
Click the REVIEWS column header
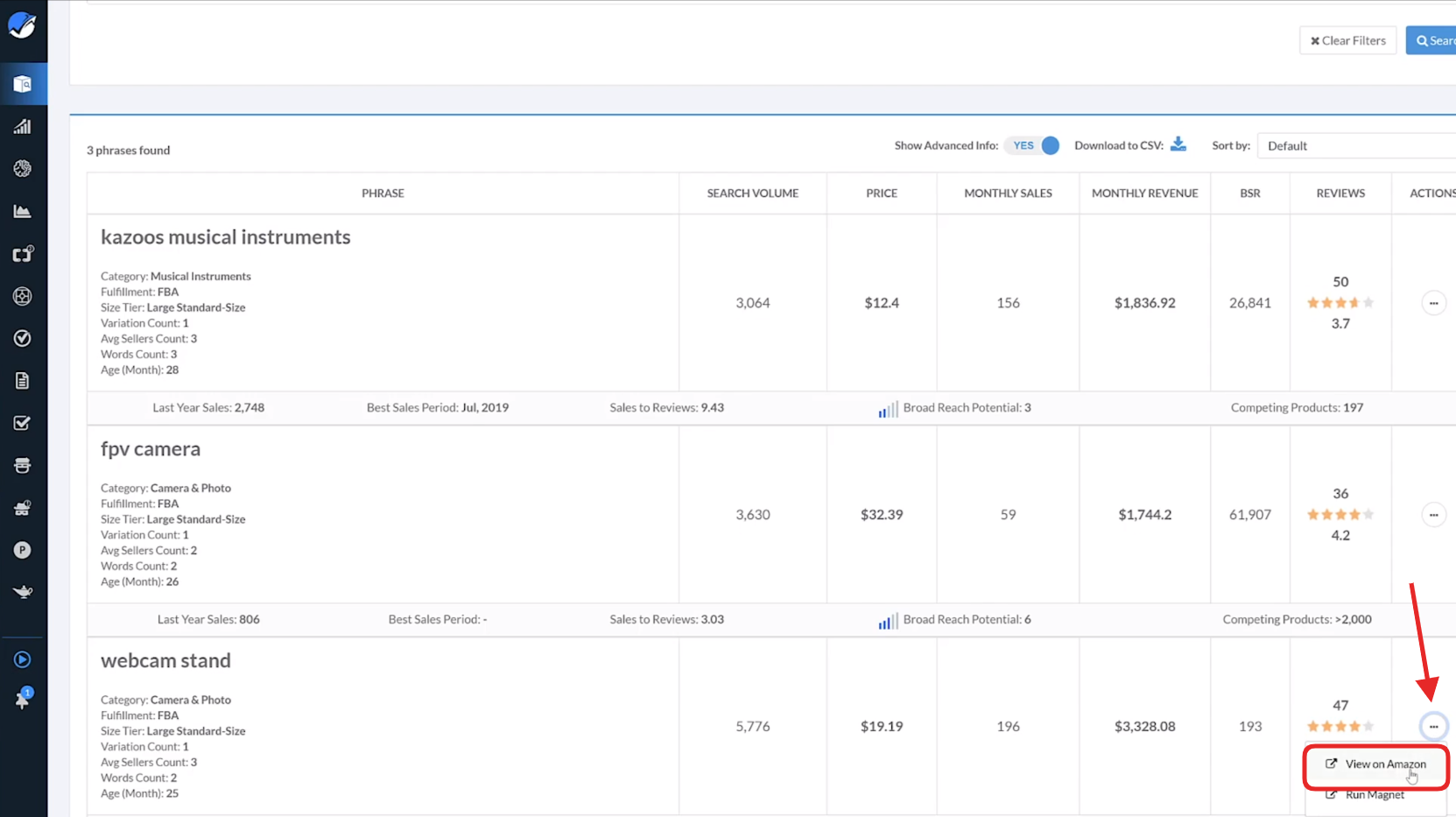tap(1340, 194)
